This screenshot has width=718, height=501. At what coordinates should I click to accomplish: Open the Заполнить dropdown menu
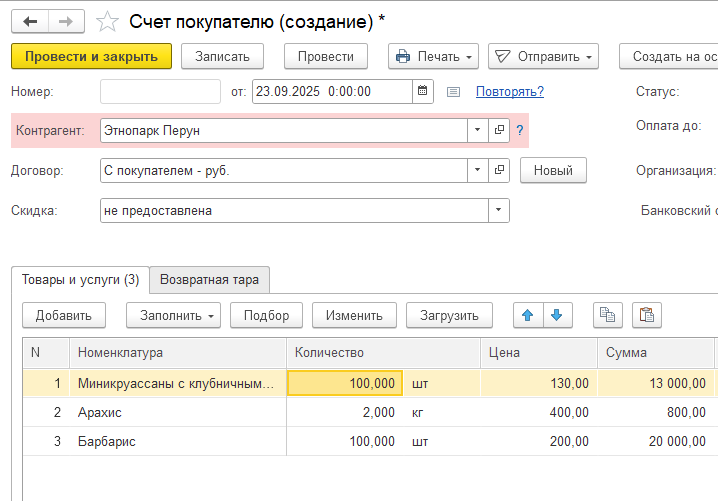[x=173, y=315]
